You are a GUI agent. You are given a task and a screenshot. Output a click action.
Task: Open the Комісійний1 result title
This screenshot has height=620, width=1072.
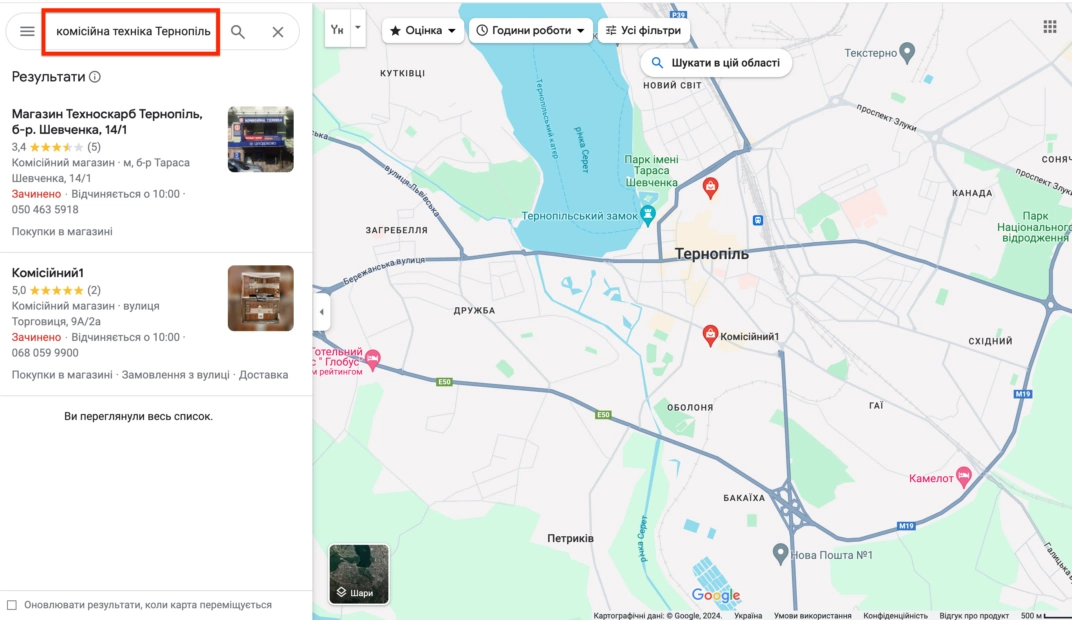pos(48,273)
